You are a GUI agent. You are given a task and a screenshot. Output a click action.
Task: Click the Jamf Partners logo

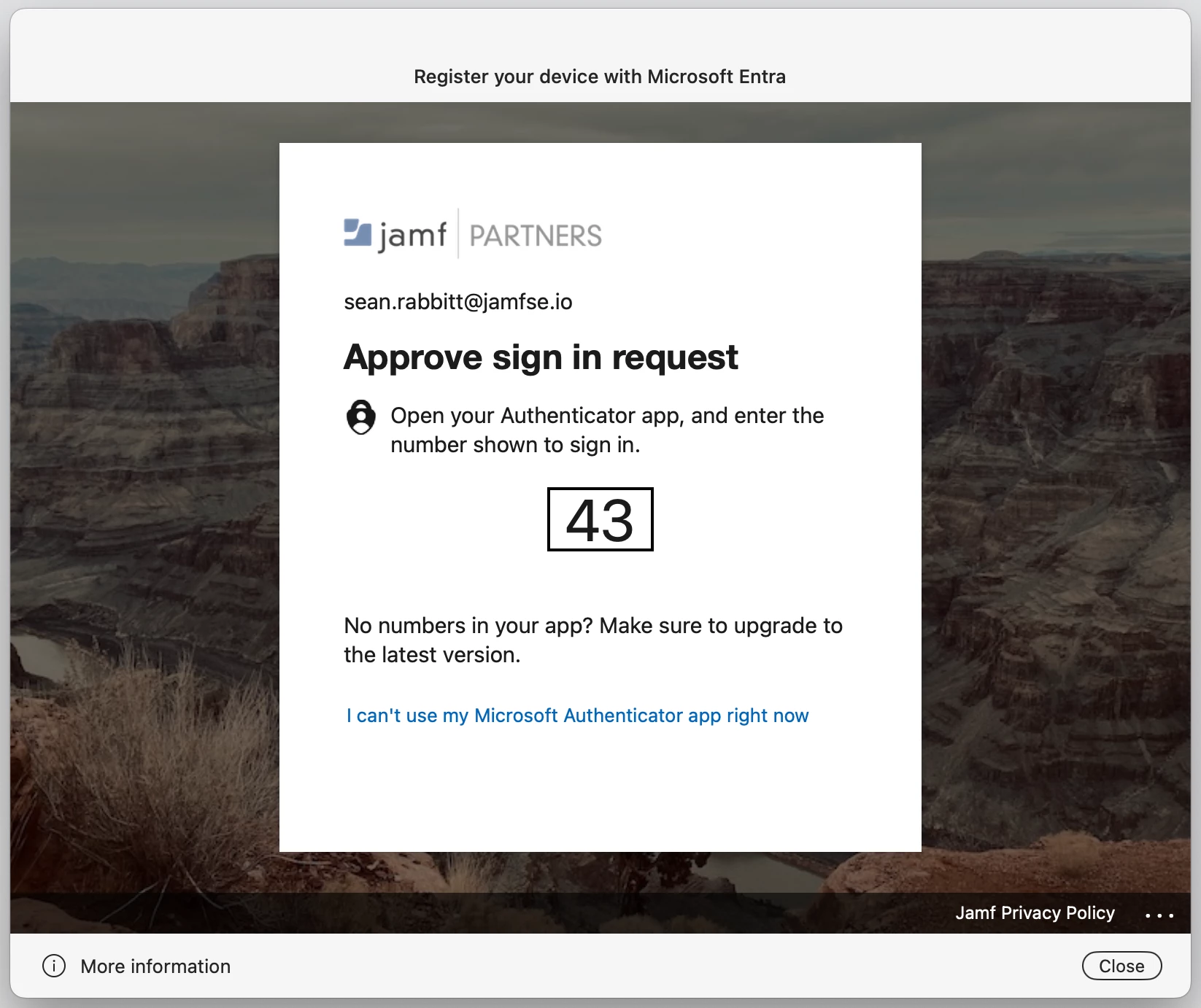click(x=473, y=234)
